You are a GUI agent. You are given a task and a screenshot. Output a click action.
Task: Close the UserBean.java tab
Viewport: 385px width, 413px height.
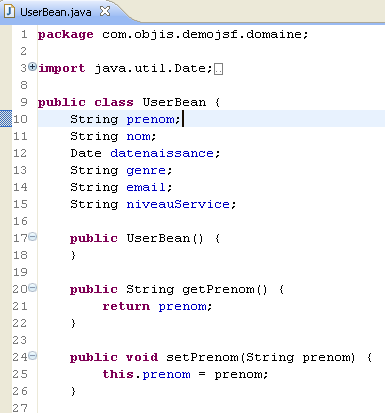pos(105,11)
